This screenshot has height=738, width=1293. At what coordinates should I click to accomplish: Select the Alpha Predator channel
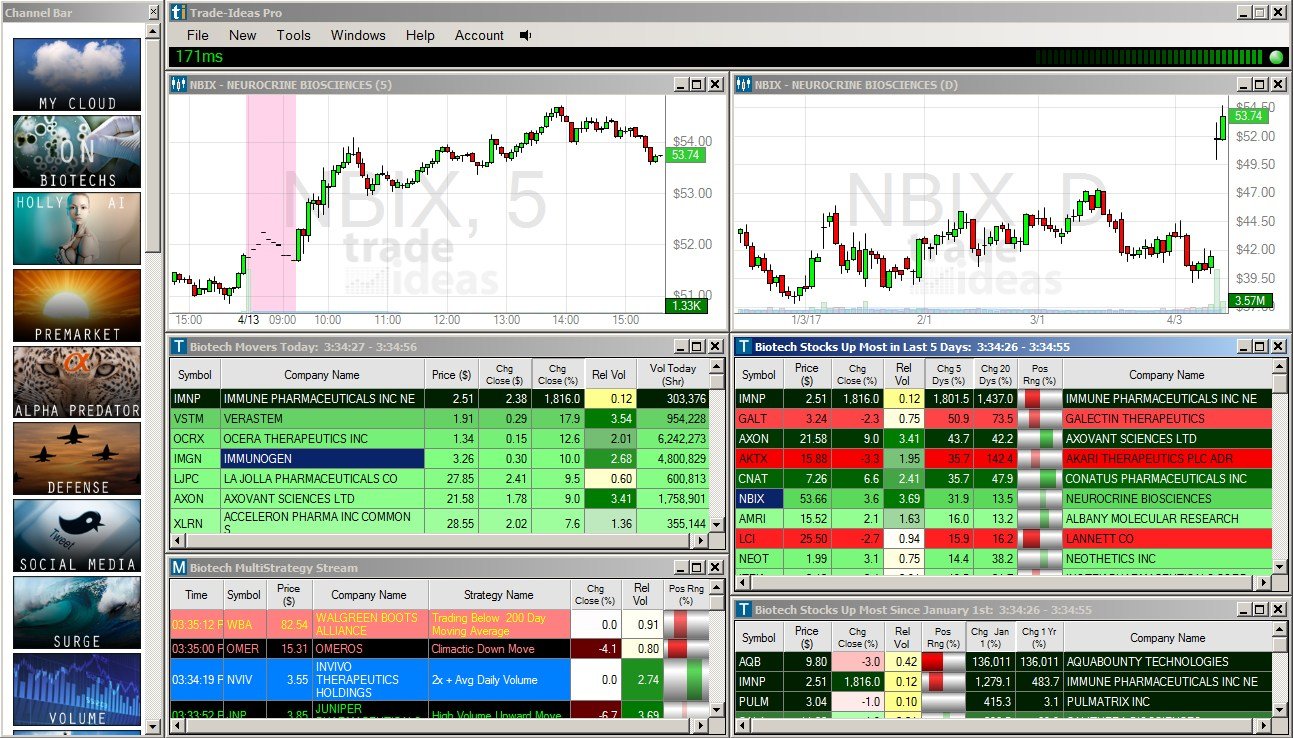point(77,382)
